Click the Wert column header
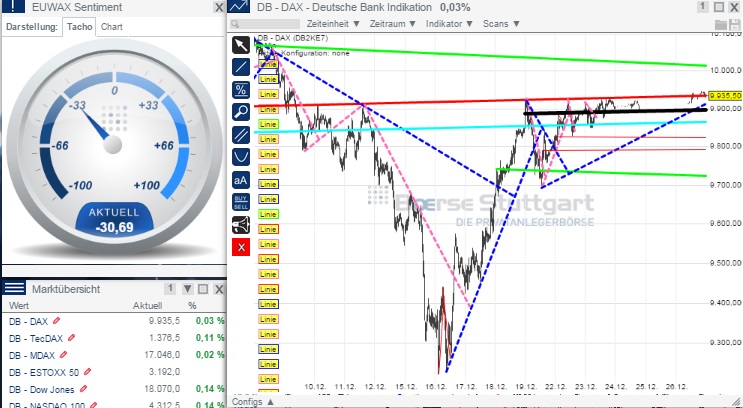This screenshot has width=743, height=408. (x=19, y=306)
